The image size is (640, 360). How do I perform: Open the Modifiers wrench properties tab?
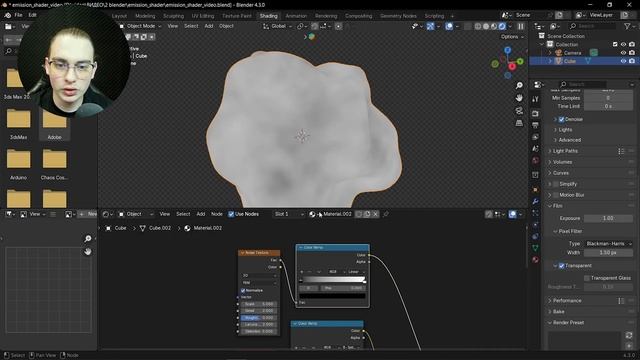point(535,201)
